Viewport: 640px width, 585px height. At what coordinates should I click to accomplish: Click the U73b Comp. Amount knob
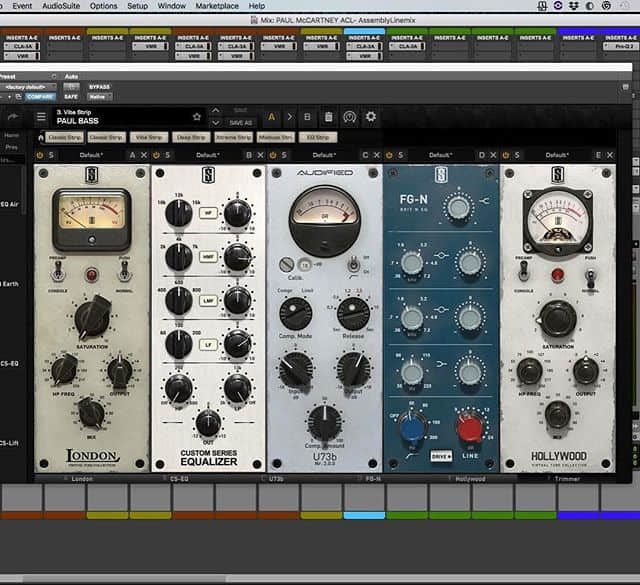pyautogui.click(x=324, y=422)
